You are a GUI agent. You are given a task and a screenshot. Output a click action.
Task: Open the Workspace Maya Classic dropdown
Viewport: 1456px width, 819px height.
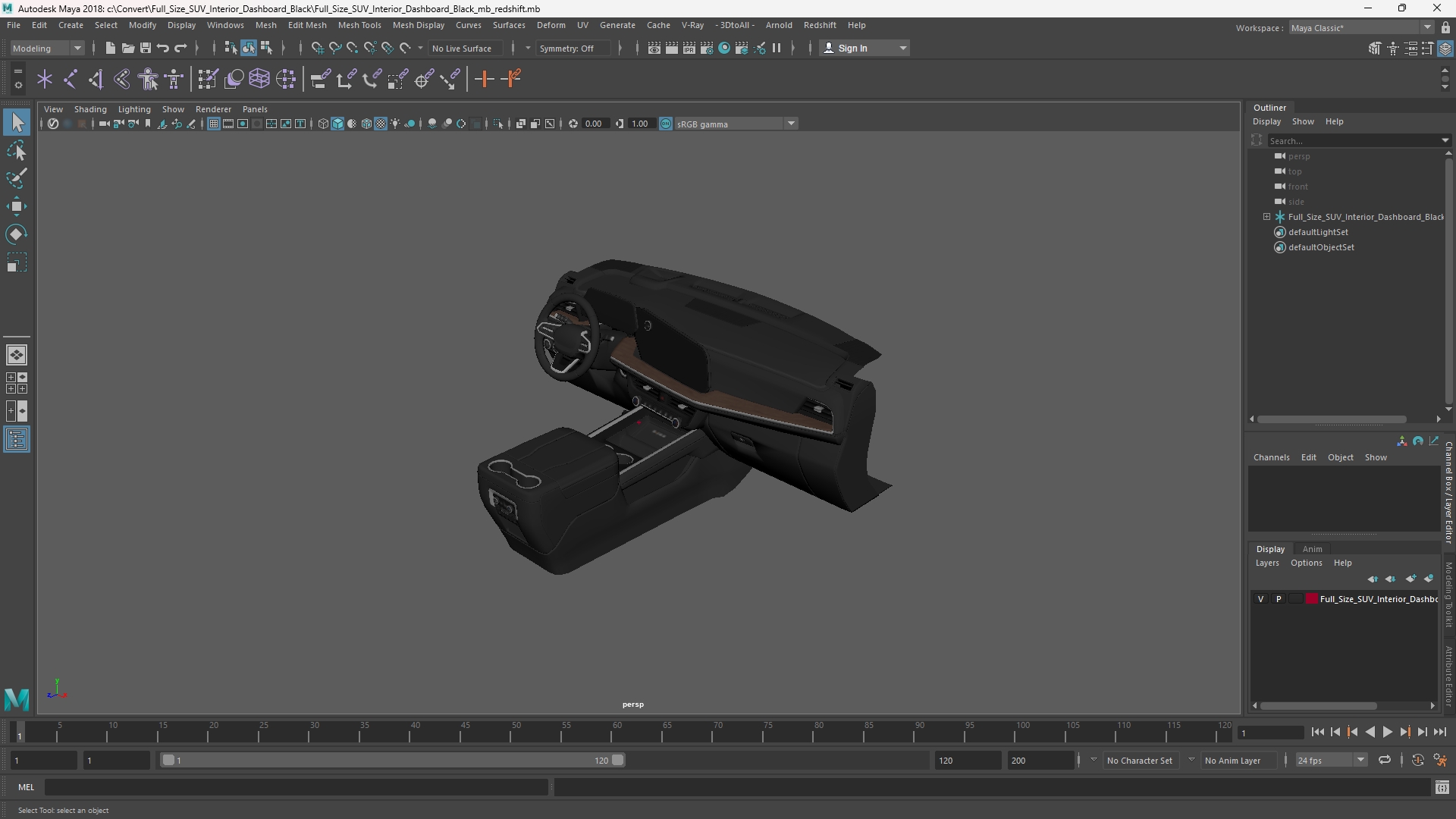[x=1361, y=27]
